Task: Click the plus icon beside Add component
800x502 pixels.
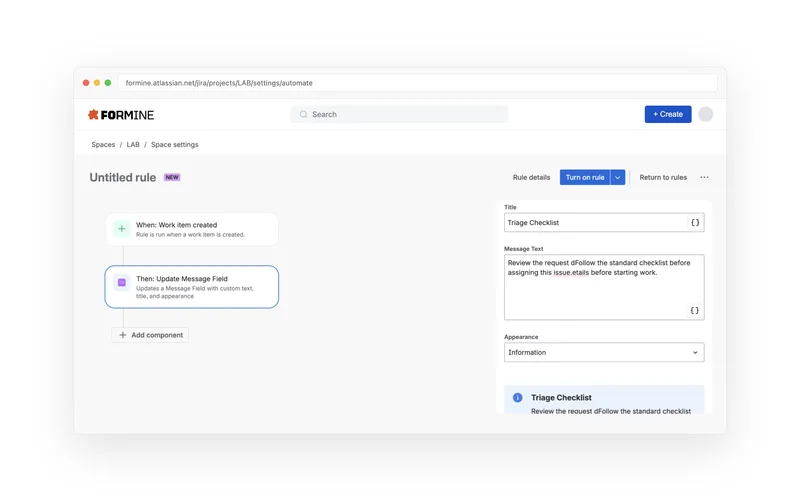Action: (122, 335)
